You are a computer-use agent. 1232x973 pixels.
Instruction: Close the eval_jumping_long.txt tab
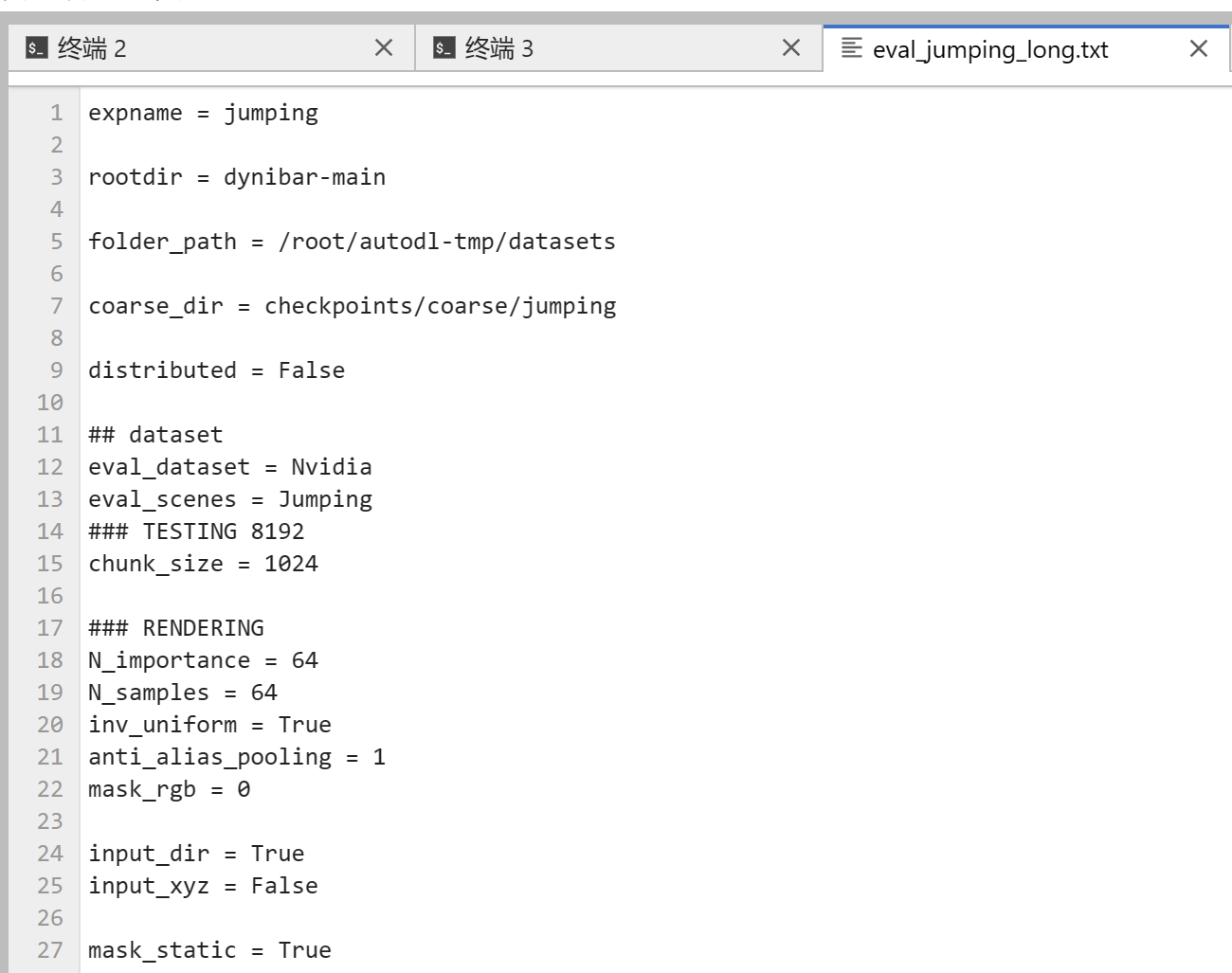point(1199,49)
